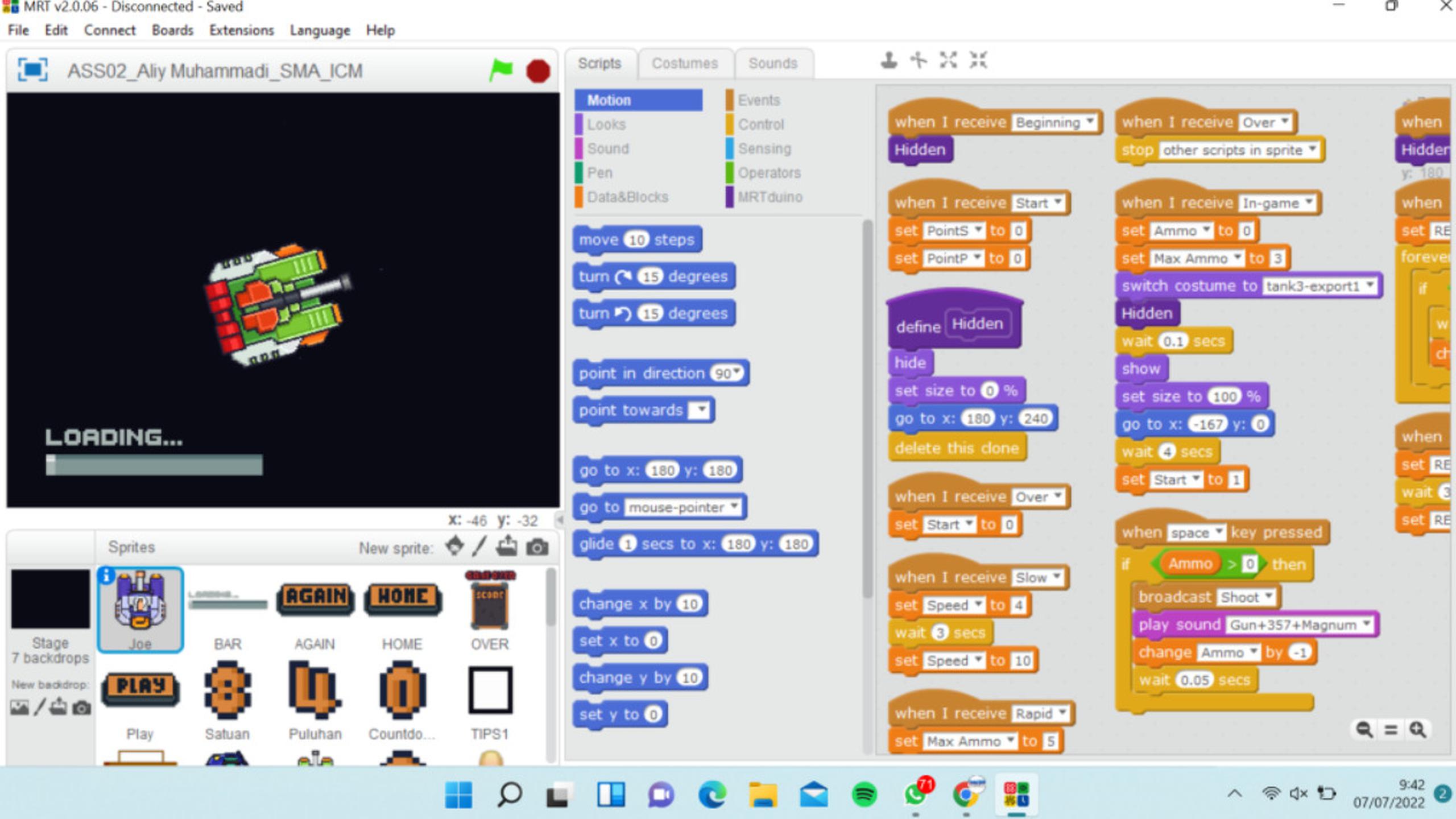Image resolution: width=1456 pixels, height=819 pixels.
Task: Select the MRTduino block category
Action: 770,197
